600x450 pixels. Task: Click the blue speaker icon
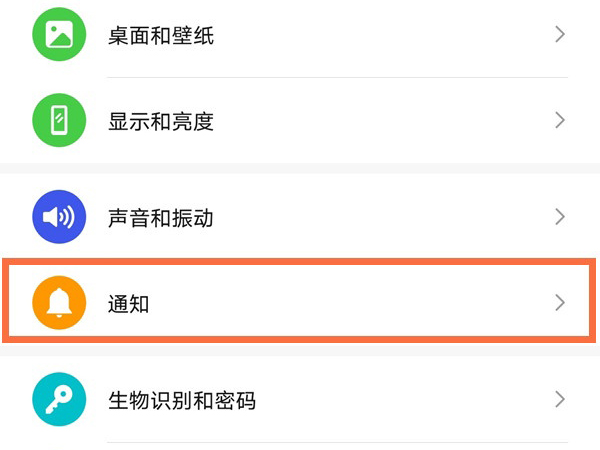coord(59,217)
